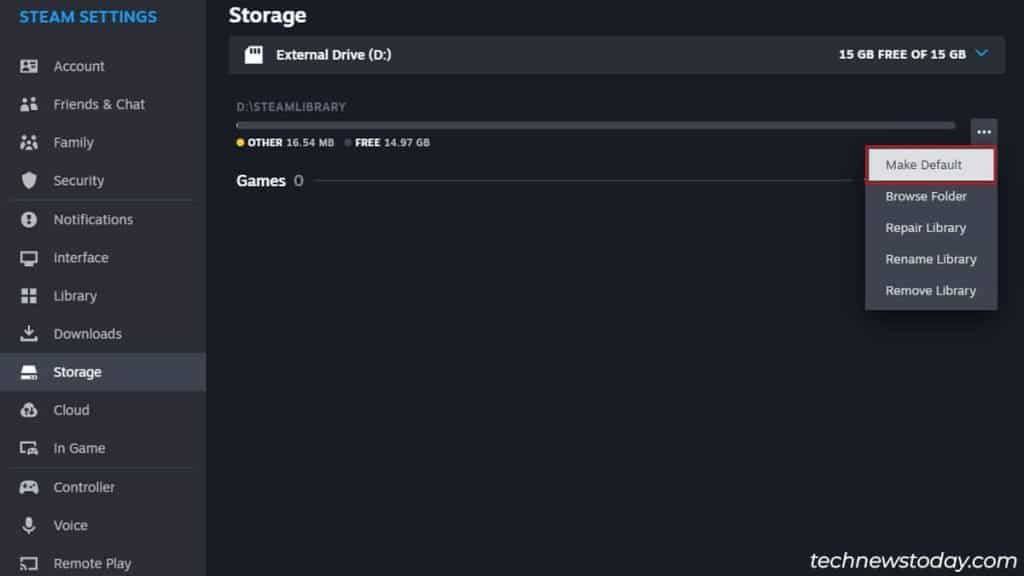Image resolution: width=1024 pixels, height=576 pixels.
Task: Click the SD card drive icon
Action: (254, 55)
